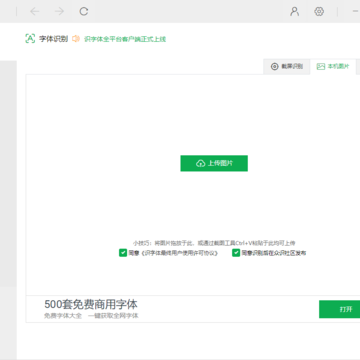
Task: Toggle the 同意《识字体最终用户使用许可协议》 checkbox
Action: tap(123, 253)
